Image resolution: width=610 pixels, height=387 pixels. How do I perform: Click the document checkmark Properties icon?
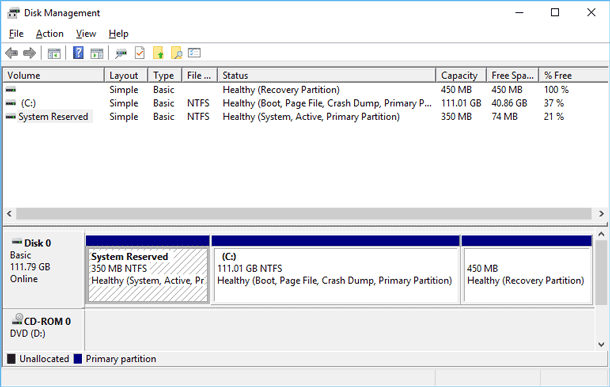click(x=140, y=53)
